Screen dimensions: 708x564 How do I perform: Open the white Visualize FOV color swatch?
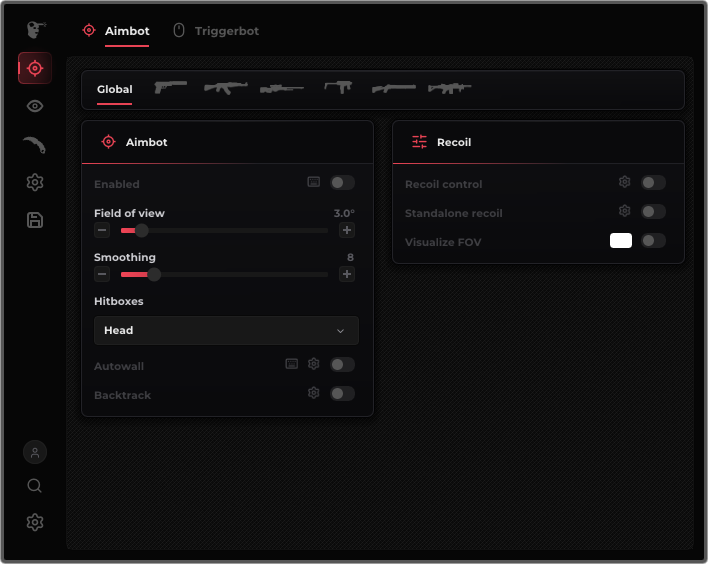point(621,241)
